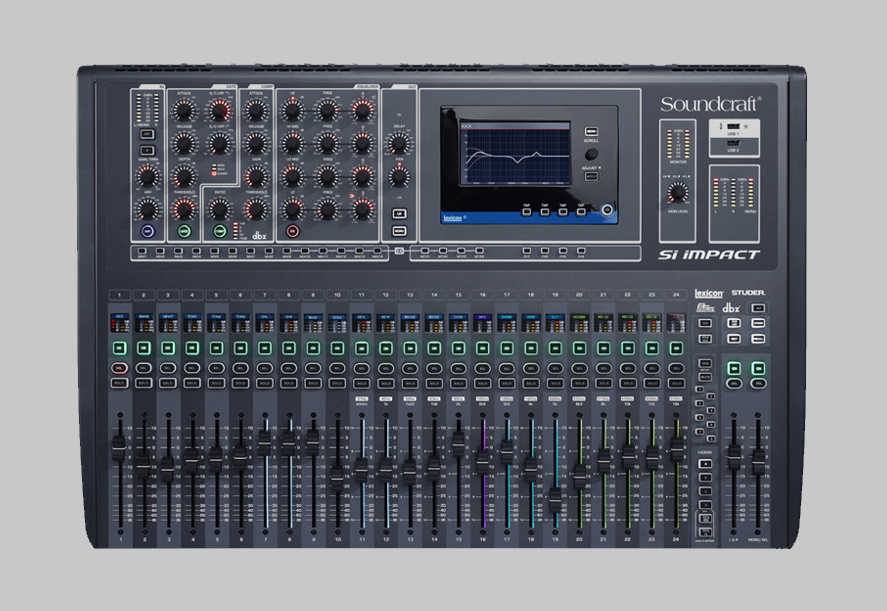Viewport: 887px width, 611px height.
Task: Open the FX4 bus
Action: point(581,251)
